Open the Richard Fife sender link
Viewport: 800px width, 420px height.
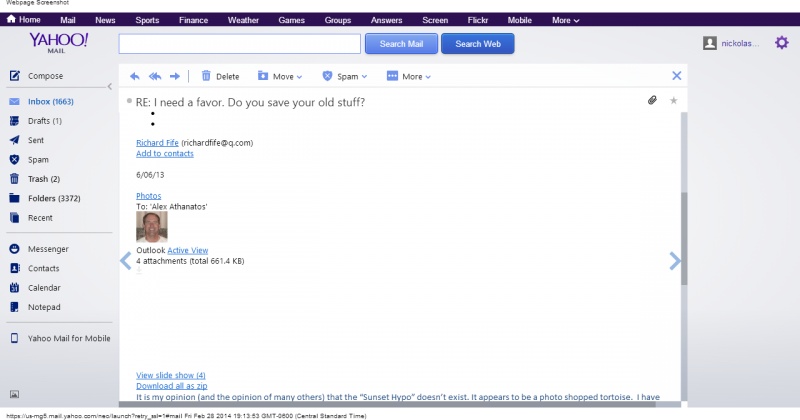157,143
